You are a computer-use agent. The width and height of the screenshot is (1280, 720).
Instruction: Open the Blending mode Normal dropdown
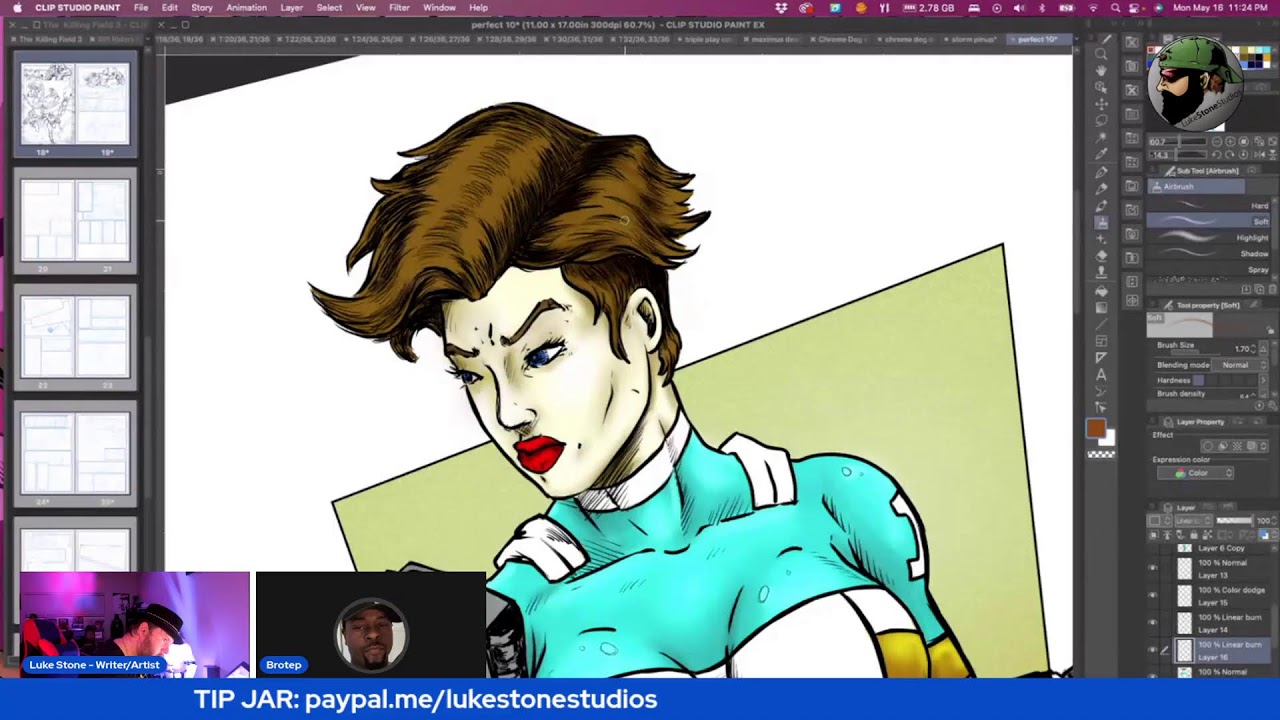coord(1239,365)
